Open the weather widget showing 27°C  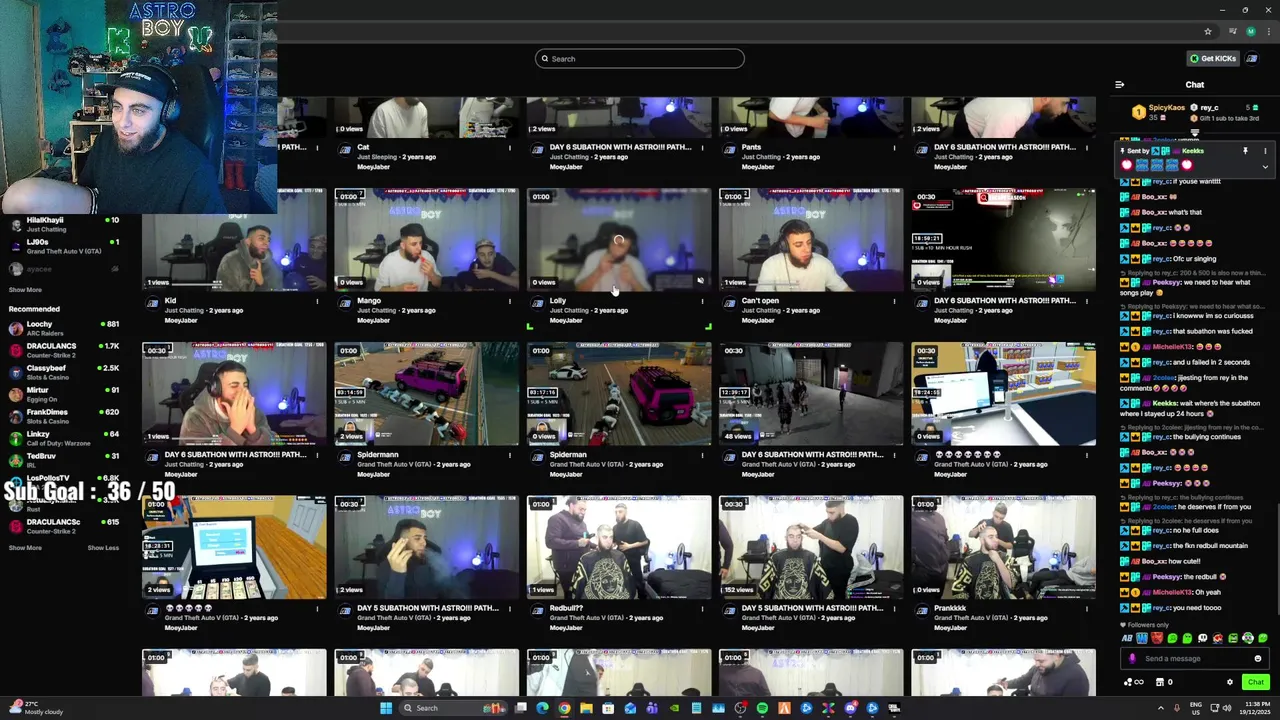[38, 708]
